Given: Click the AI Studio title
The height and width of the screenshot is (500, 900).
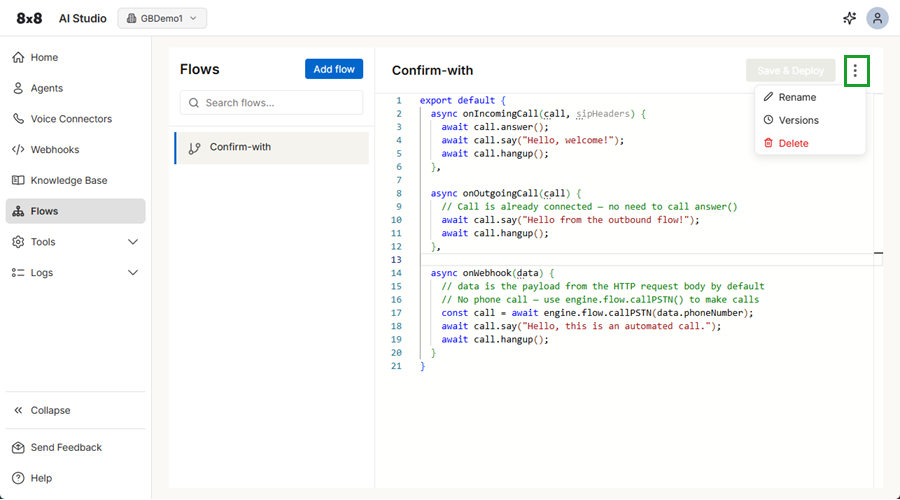Looking at the screenshot, I should (83, 18).
